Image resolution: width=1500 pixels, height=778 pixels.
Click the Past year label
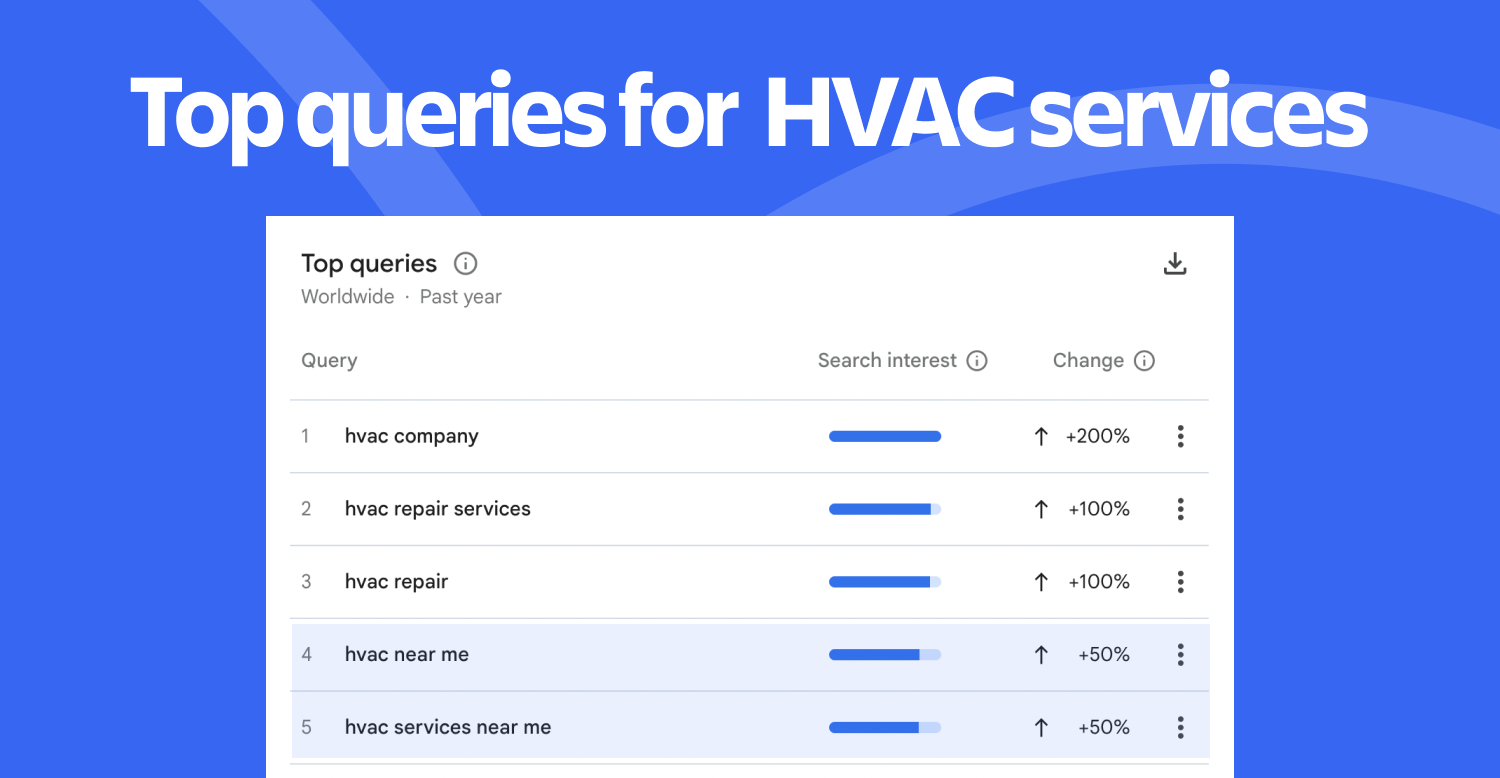coord(460,296)
